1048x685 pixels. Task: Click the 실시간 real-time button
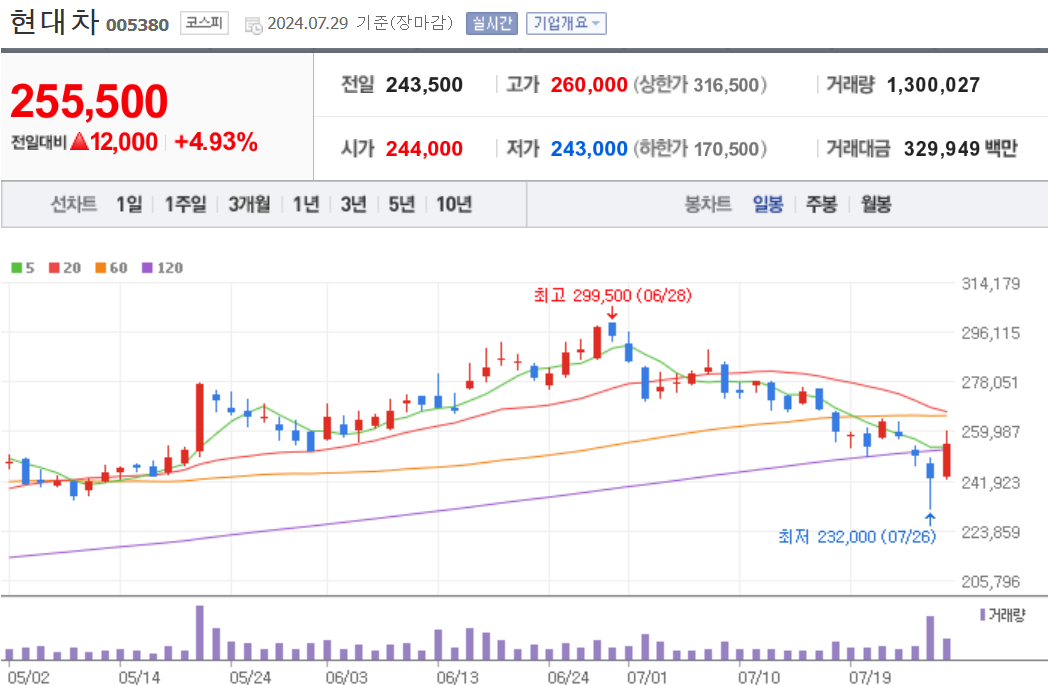[492, 23]
